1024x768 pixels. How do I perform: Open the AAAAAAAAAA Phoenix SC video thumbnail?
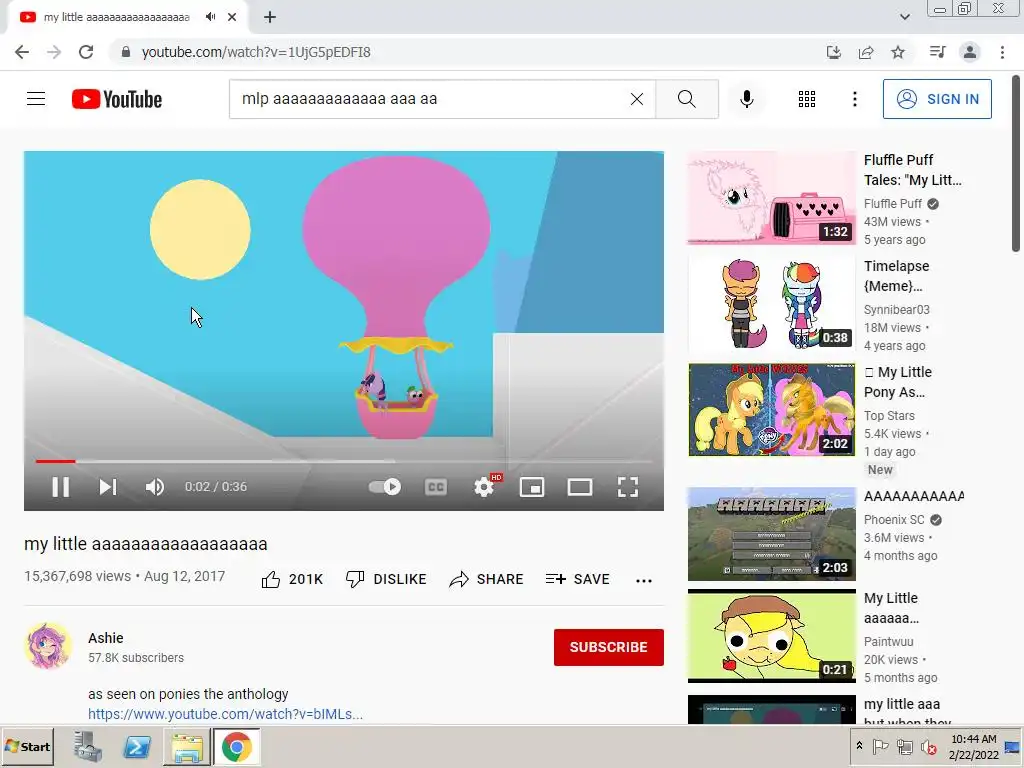click(x=771, y=534)
